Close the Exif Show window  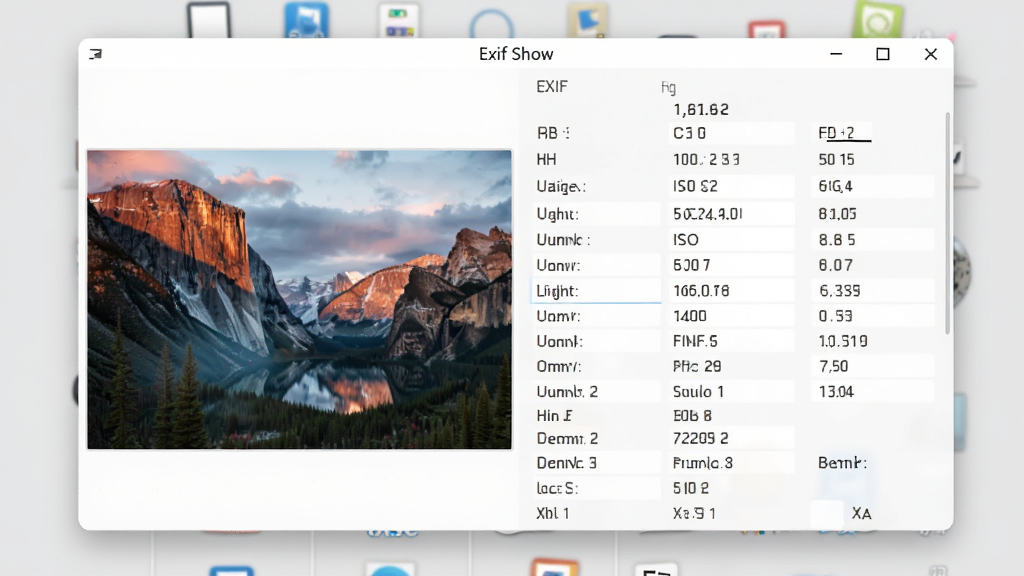[x=931, y=54]
